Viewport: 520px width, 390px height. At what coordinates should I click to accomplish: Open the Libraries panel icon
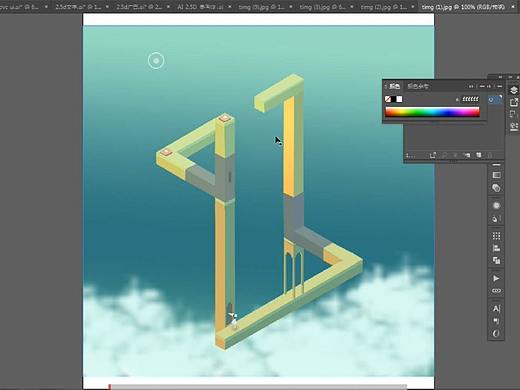(514, 126)
